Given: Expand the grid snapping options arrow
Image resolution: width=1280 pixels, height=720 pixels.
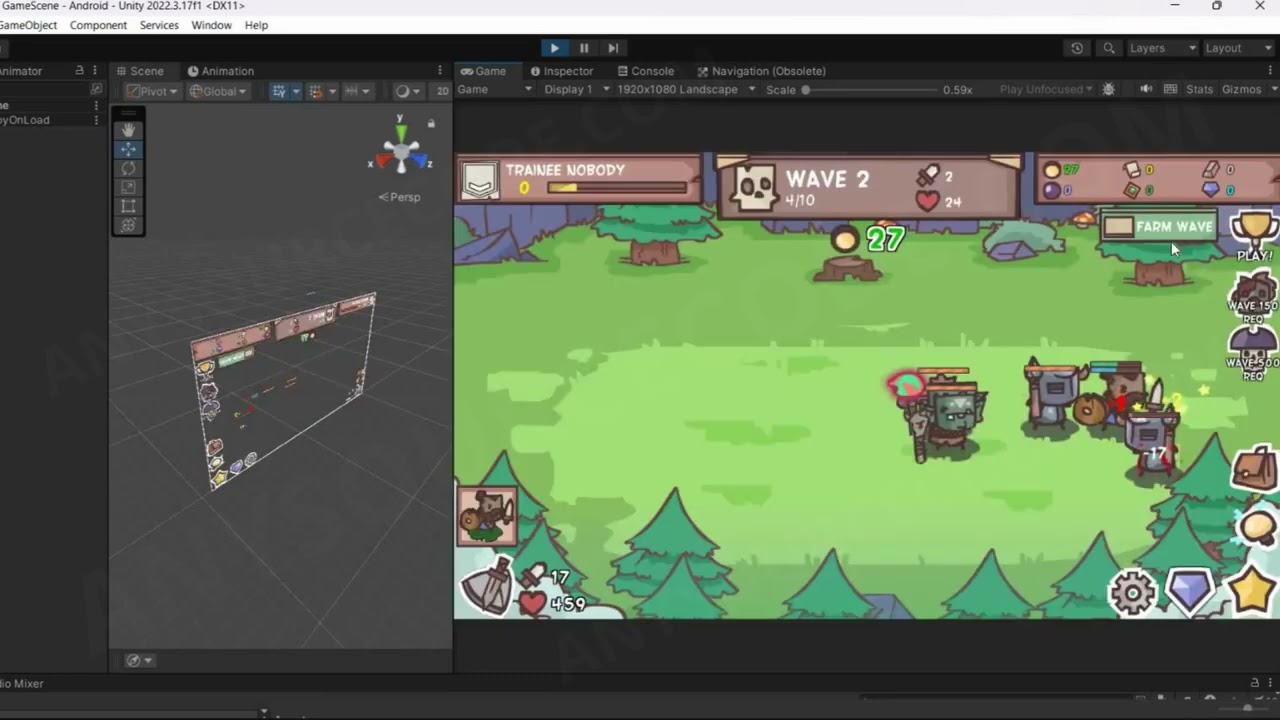Looking at the screenshot, I should click(331, 91).
